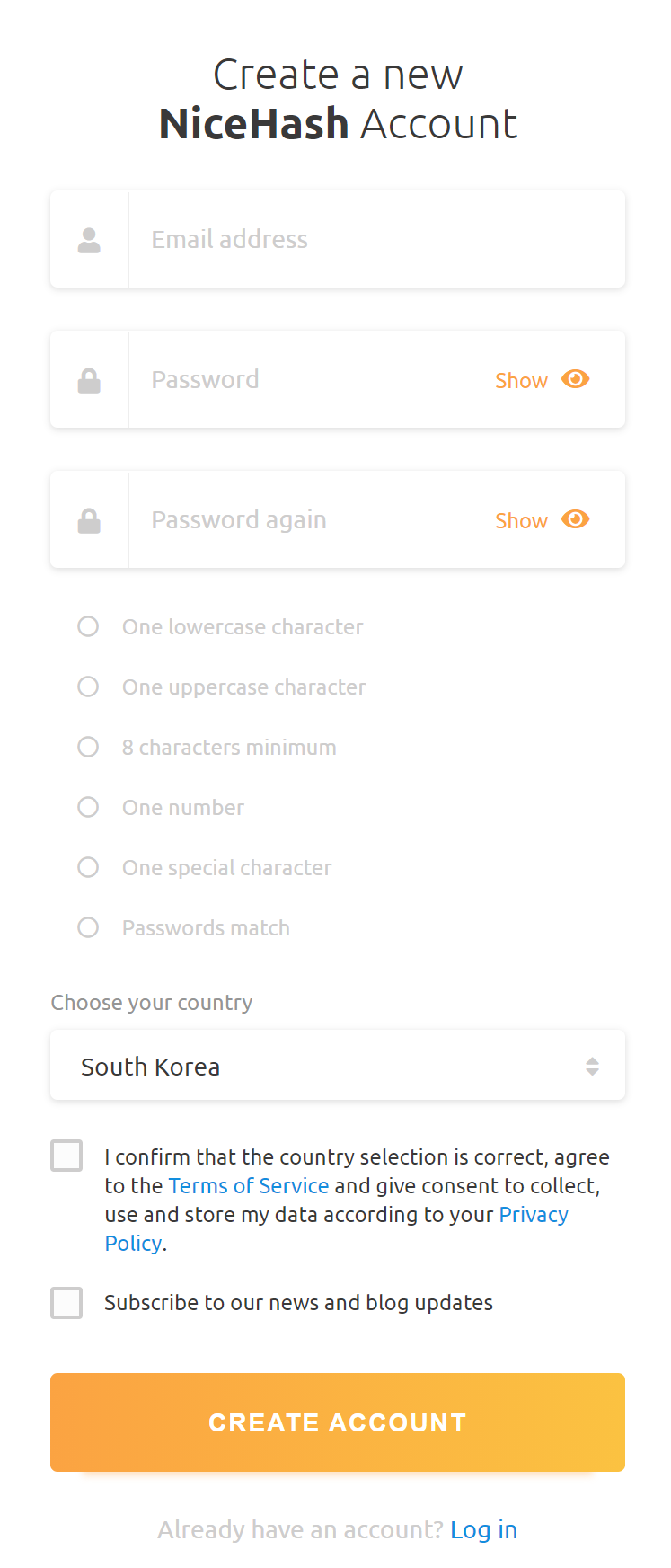Reveal the Password again entry

pyautogui.click(x=521, y=519)
